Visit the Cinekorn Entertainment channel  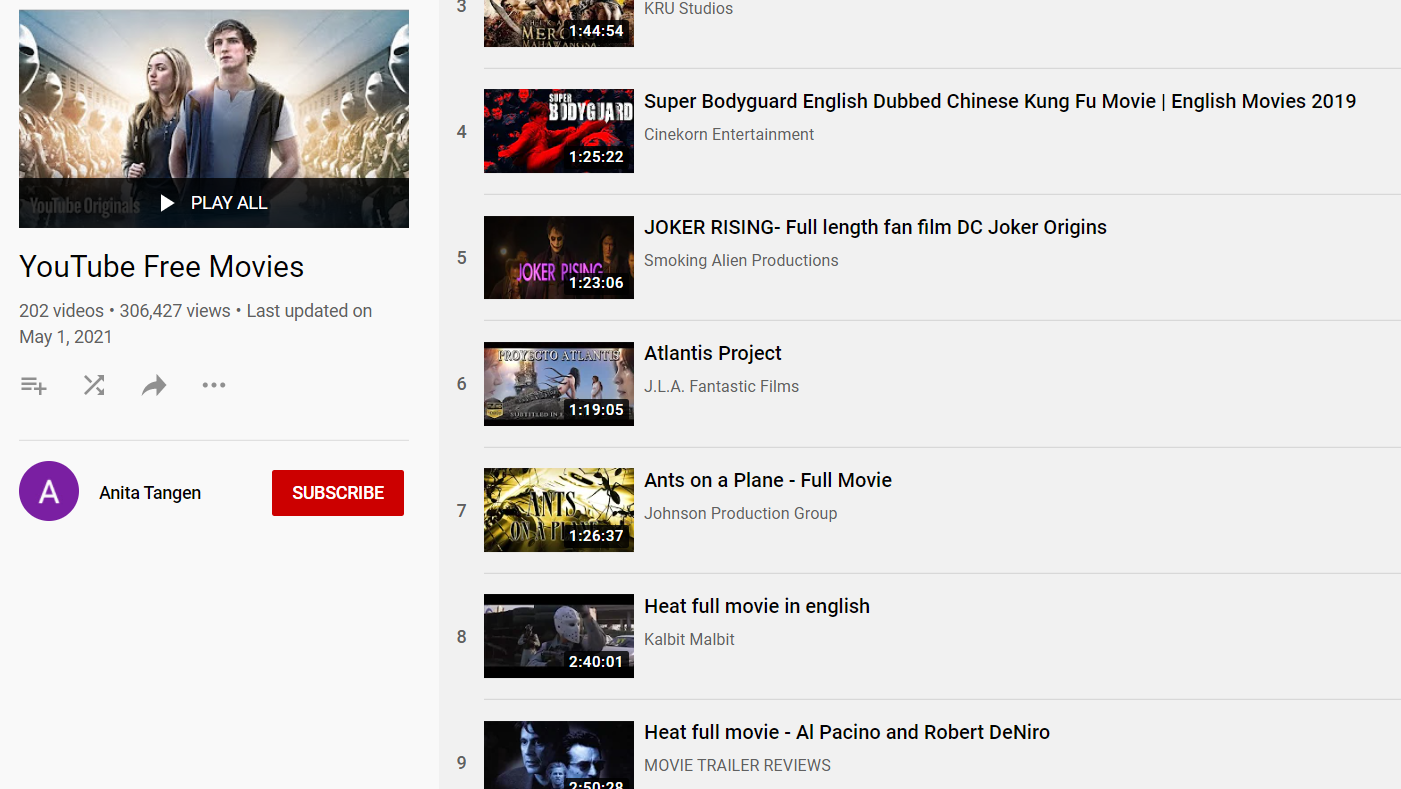click(x=728, y=134)
